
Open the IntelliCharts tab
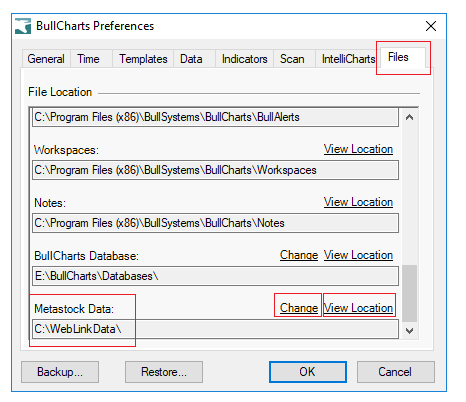(348, 59)
